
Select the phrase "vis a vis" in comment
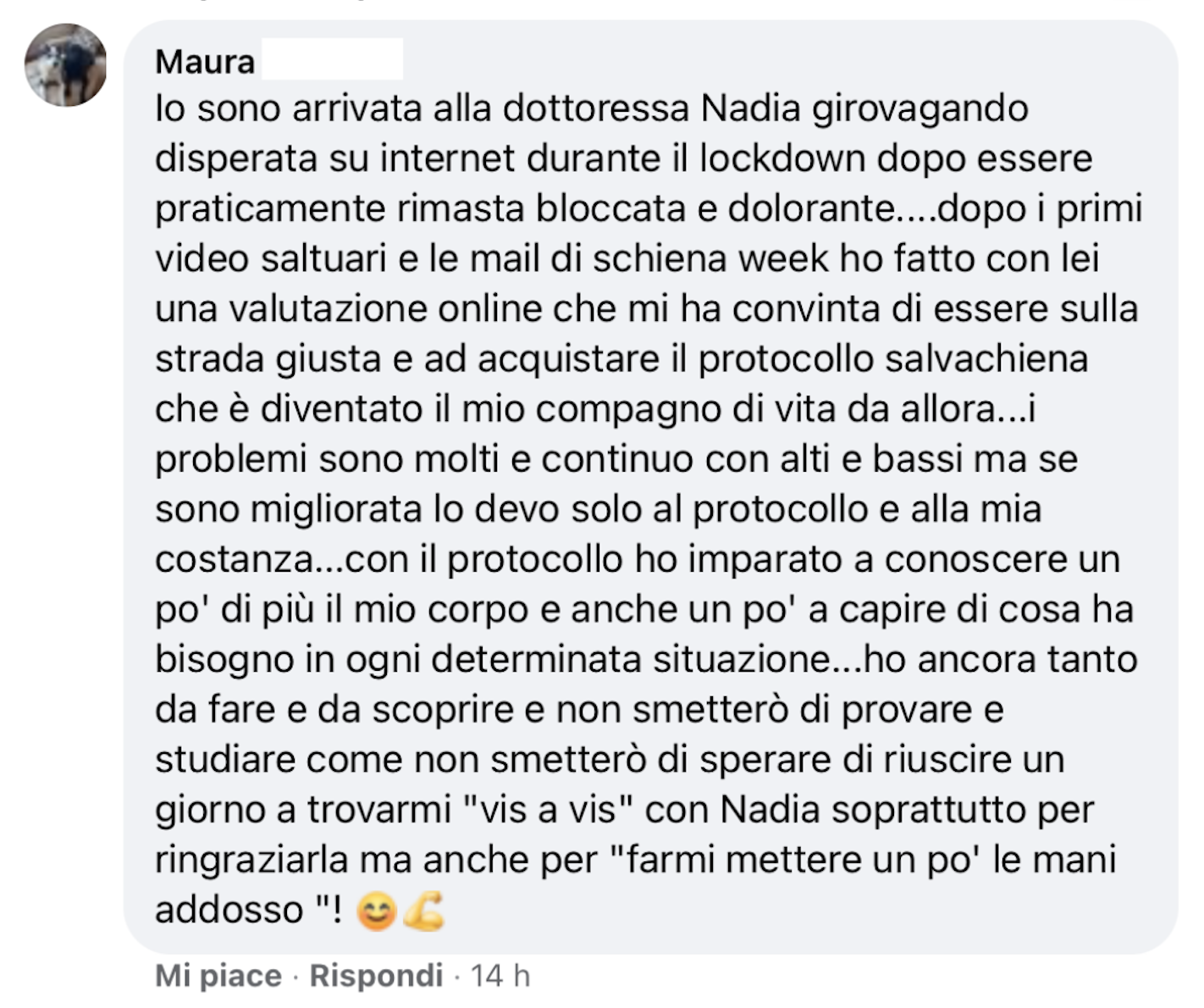pos(551,810)
